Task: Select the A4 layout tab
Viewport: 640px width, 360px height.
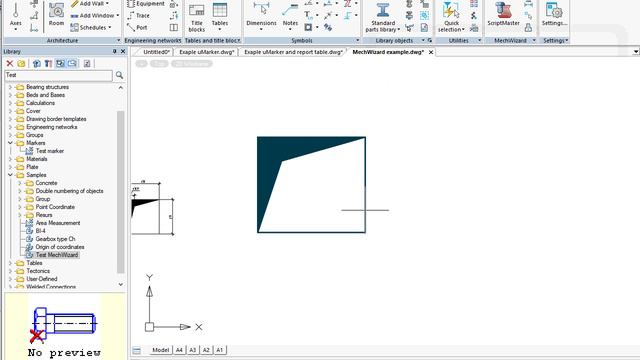Action: 179,350
